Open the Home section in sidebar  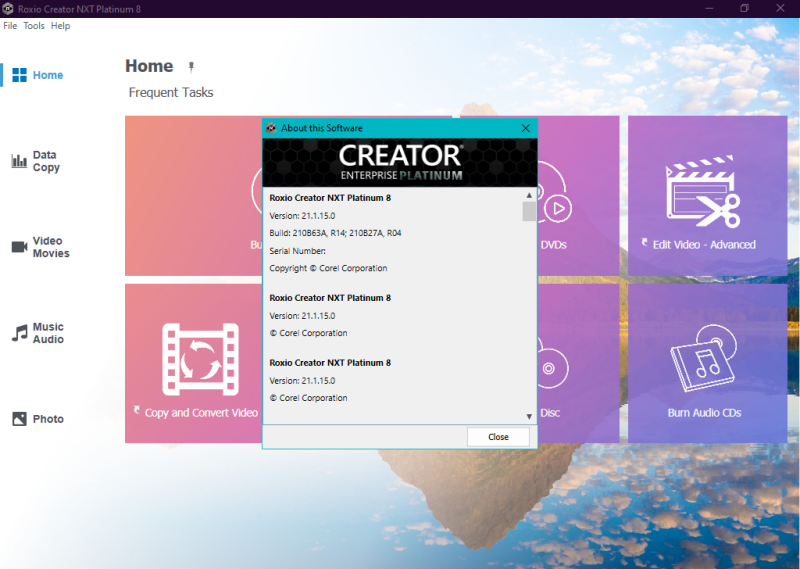(37, 75)
